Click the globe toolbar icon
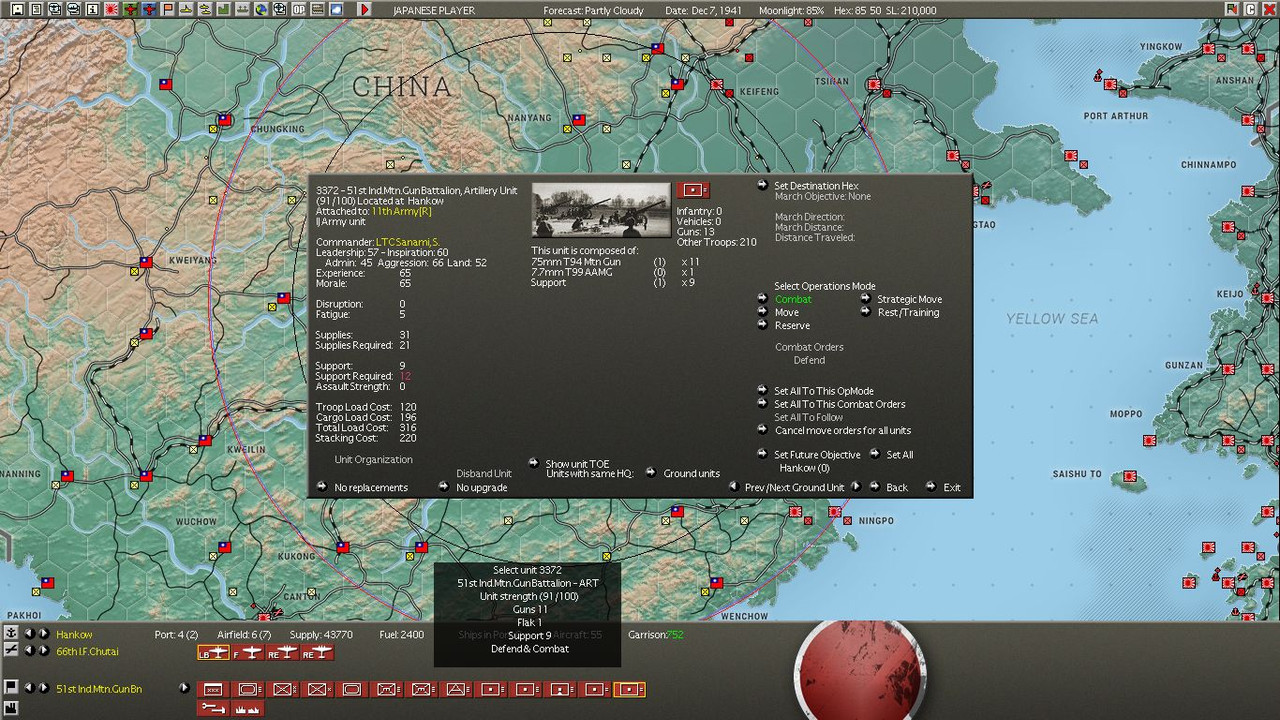This screenshot has height=720, width=1280. 259,10
